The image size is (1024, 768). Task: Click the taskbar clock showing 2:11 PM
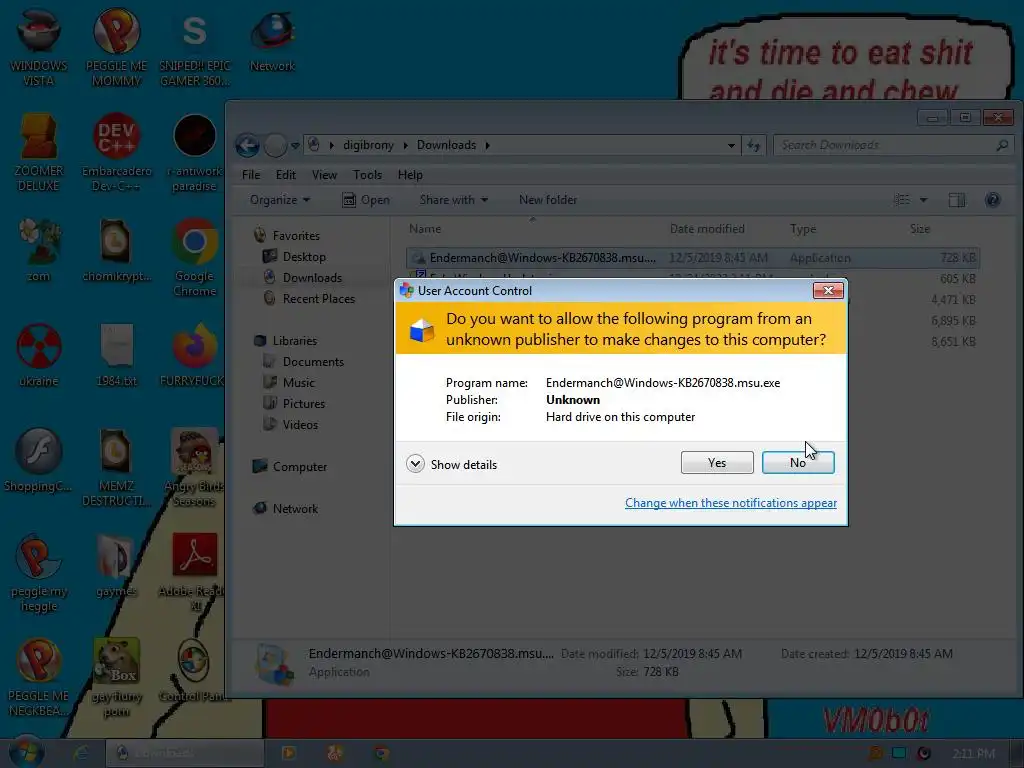pos(973,754)
